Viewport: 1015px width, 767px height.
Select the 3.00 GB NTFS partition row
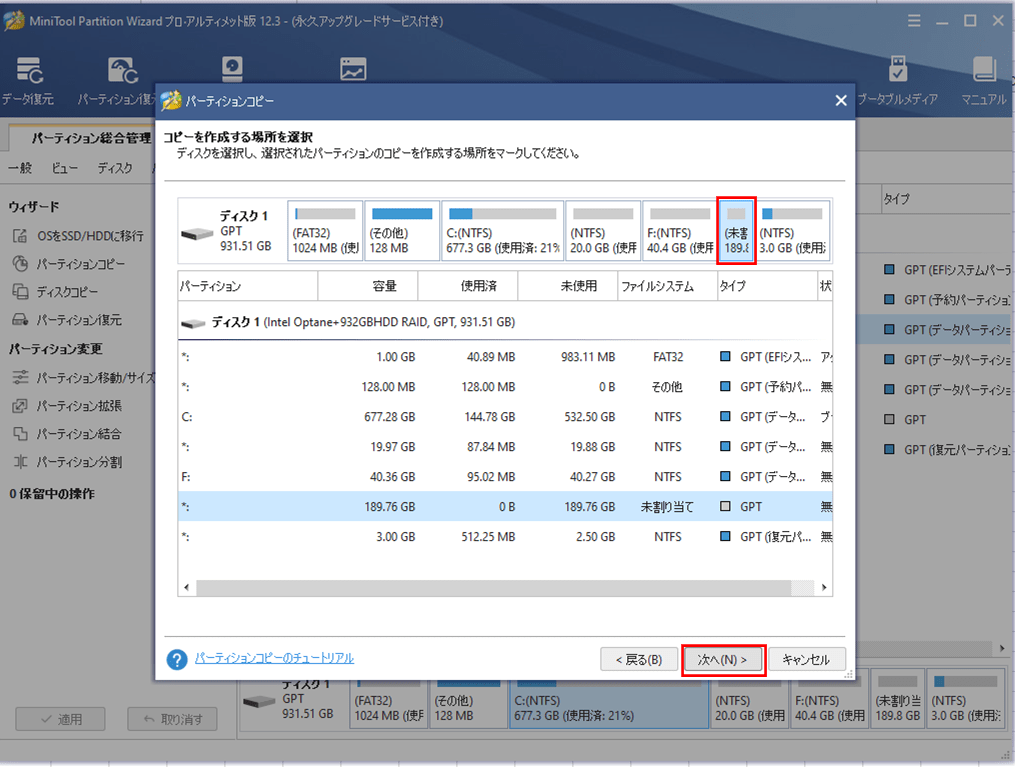click(x=505, y=537)
